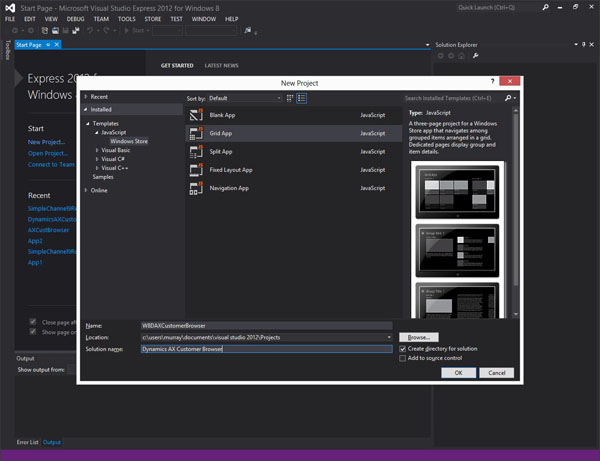Click the Start debugging play icon
600x461 pixels.
(x=126, y=31)
